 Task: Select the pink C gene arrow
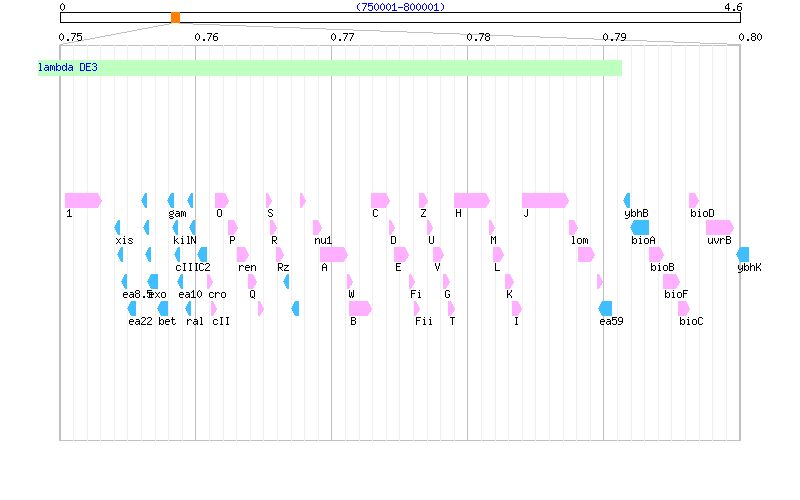point(379,200)
